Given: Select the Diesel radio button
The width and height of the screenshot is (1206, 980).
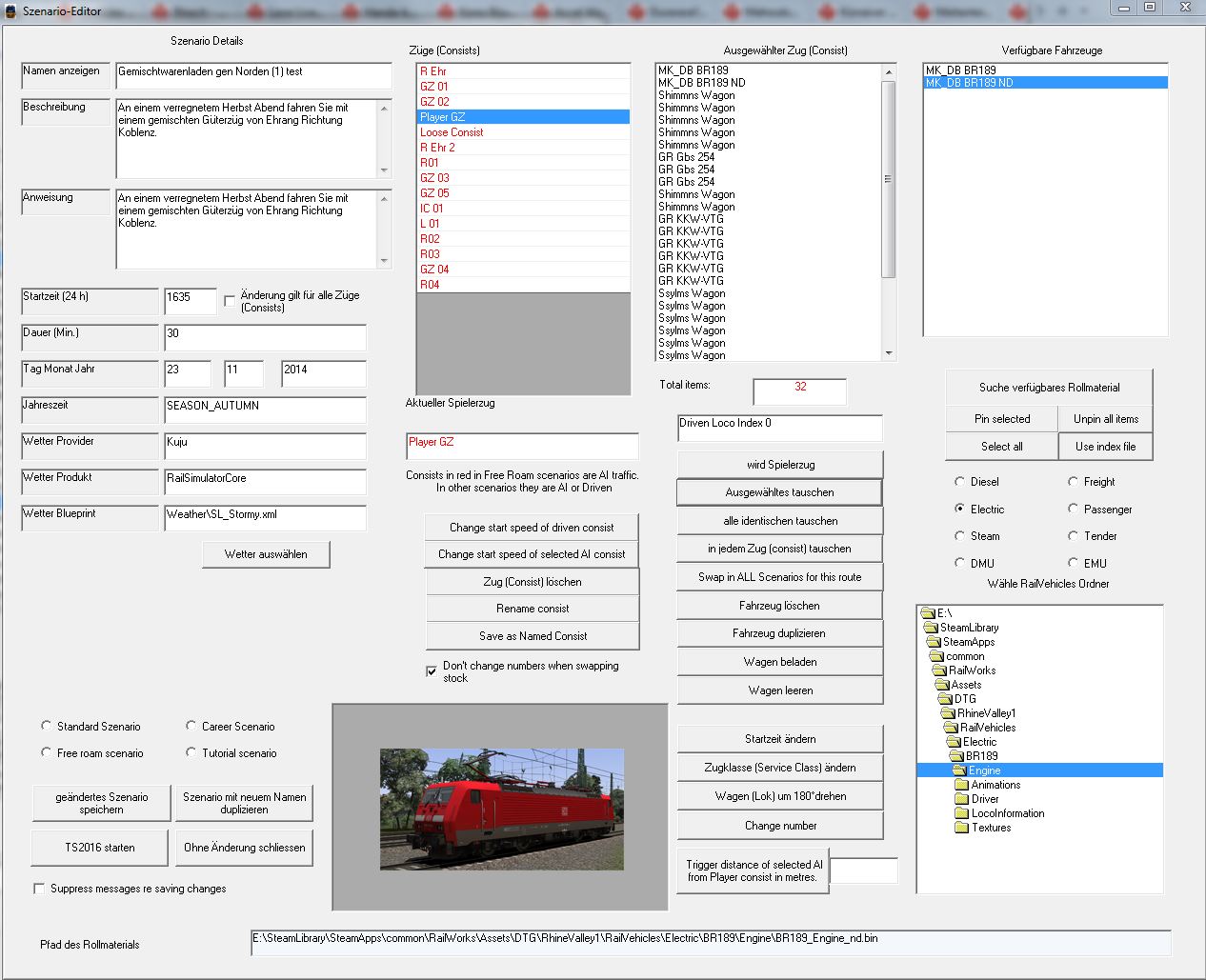Looking at the screenshot, I should tap(959, 482).
